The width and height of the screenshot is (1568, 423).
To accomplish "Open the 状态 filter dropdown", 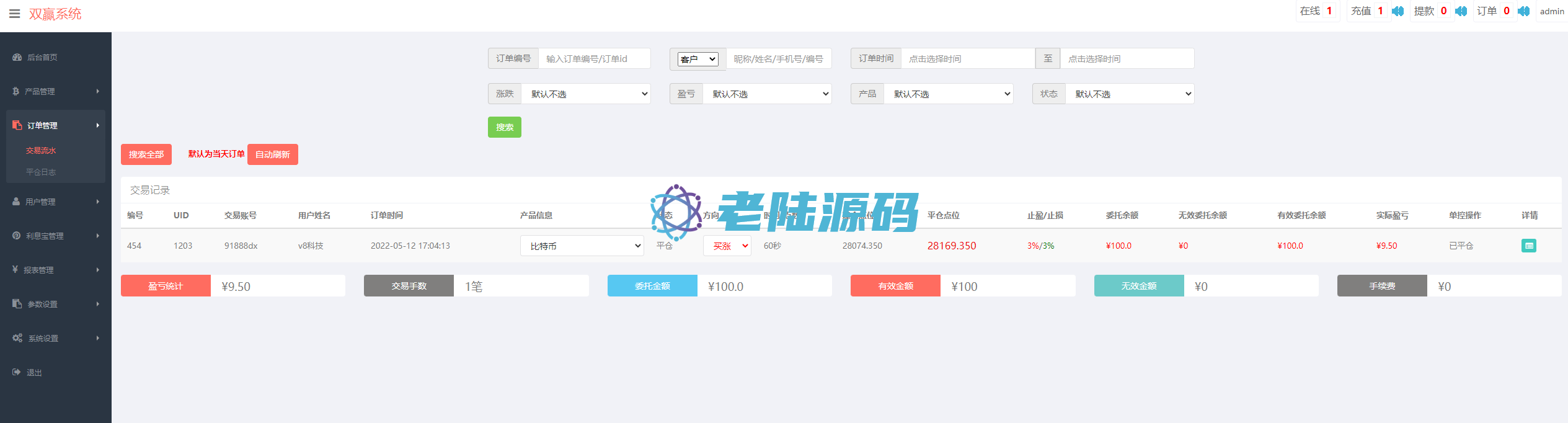I will [1129, 94].
